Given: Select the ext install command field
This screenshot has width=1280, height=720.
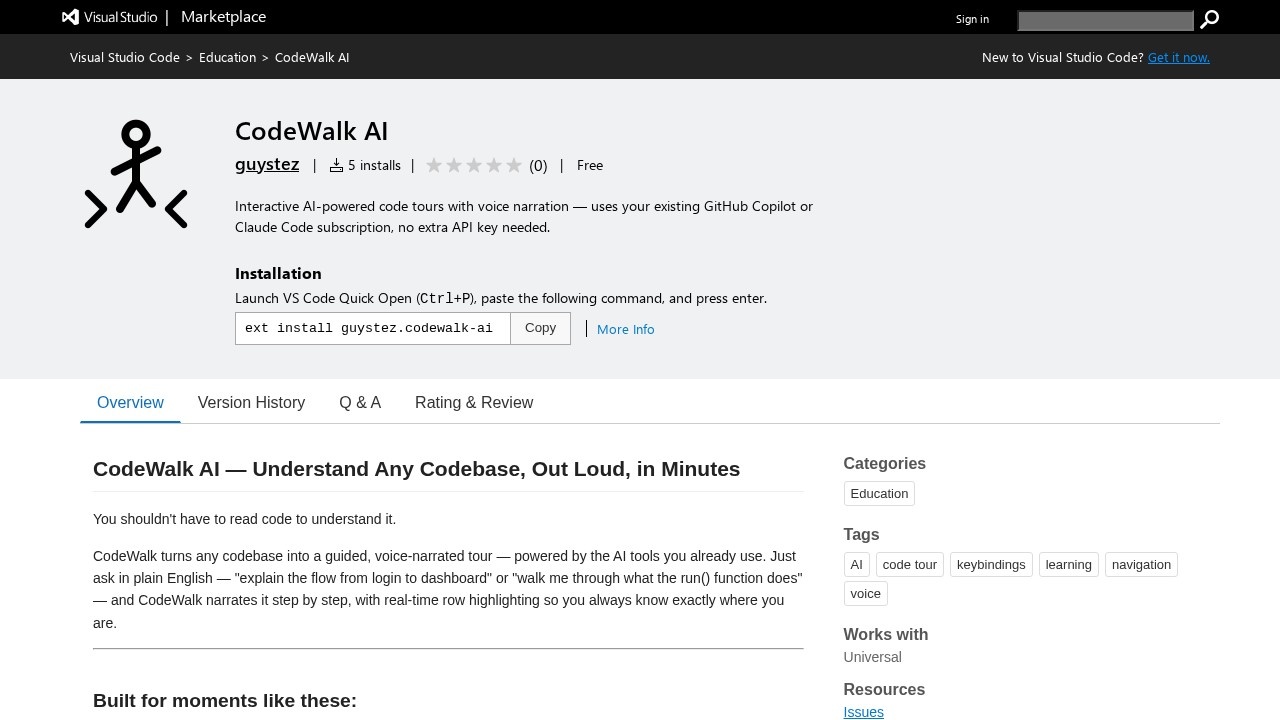Looking at the screenshot, I should click(373, 328).
